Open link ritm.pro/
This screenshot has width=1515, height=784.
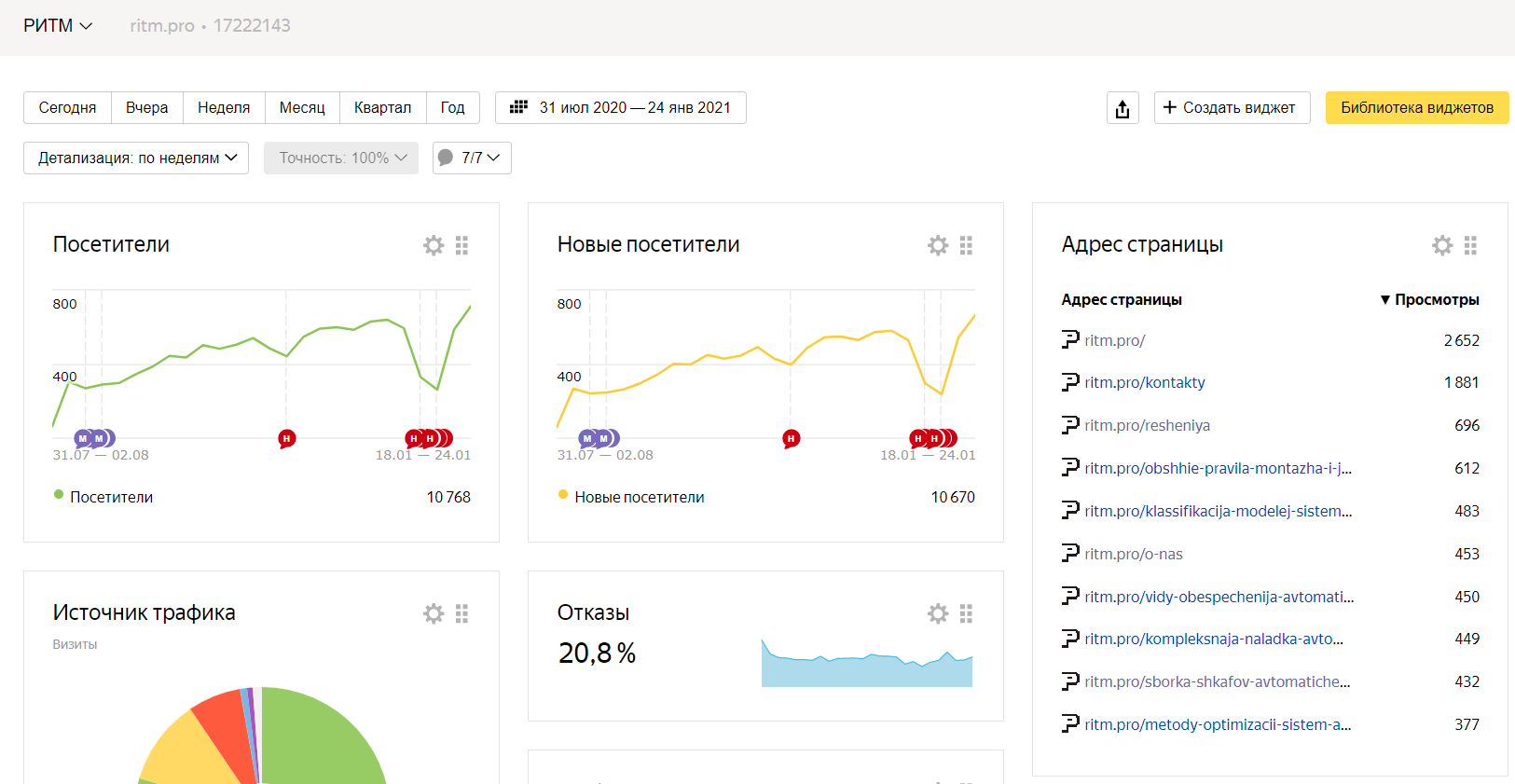pos(1115,340)
